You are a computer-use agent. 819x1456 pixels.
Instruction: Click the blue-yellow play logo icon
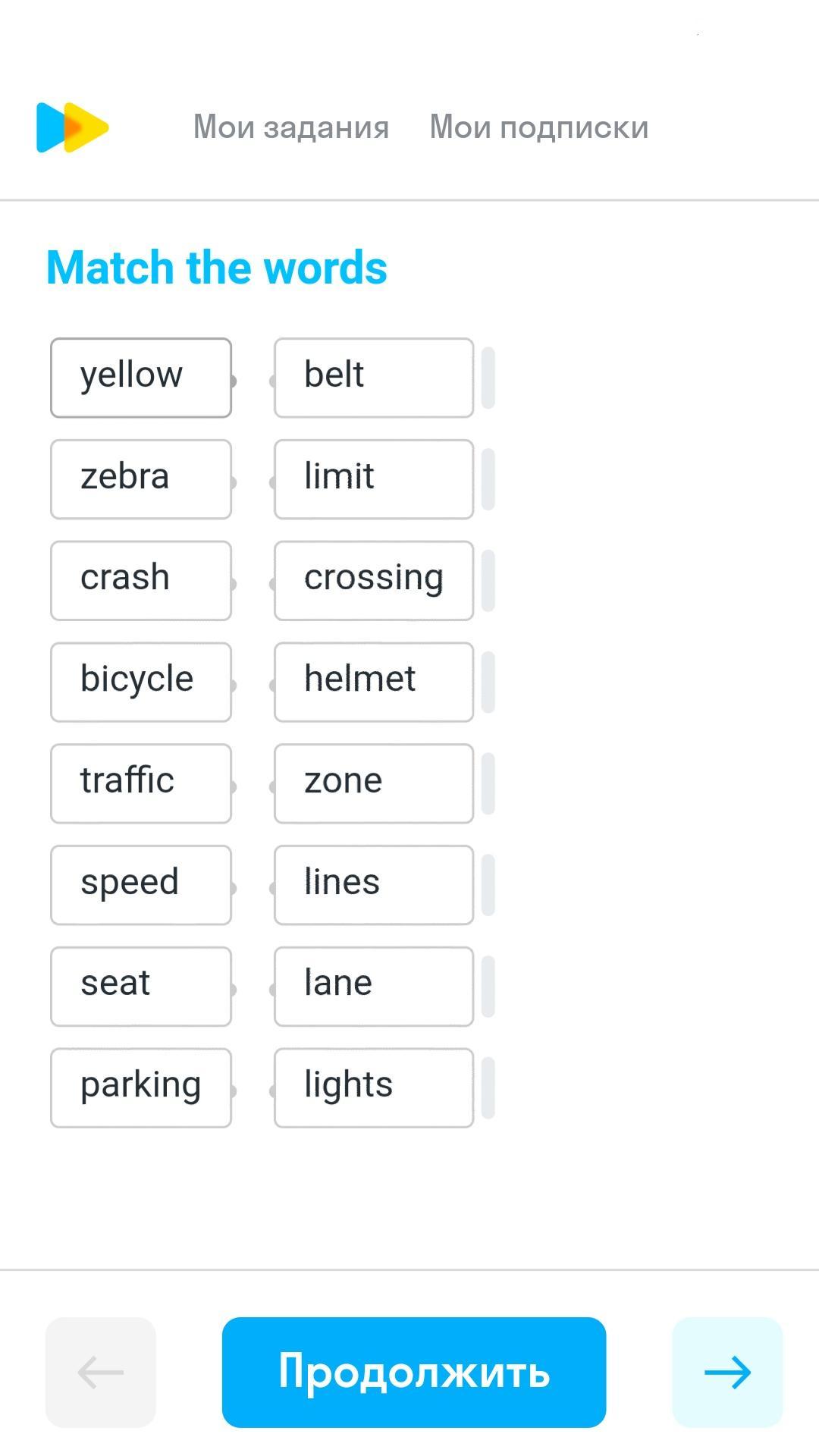pyautogui.click(x=73, y=127)
